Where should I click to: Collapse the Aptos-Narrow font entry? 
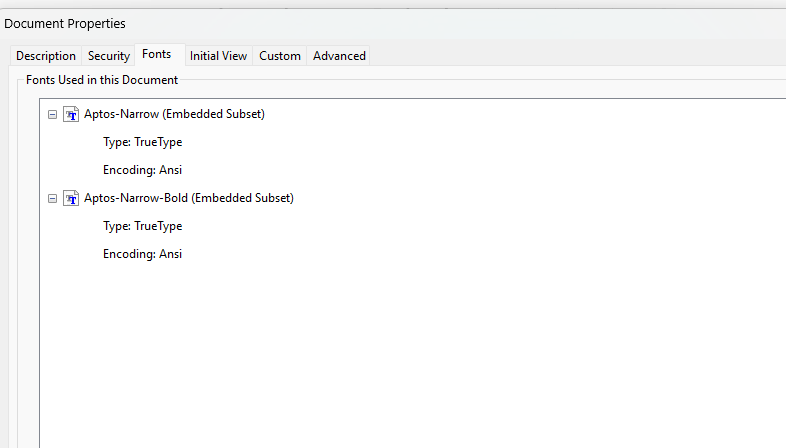point(52,114)
